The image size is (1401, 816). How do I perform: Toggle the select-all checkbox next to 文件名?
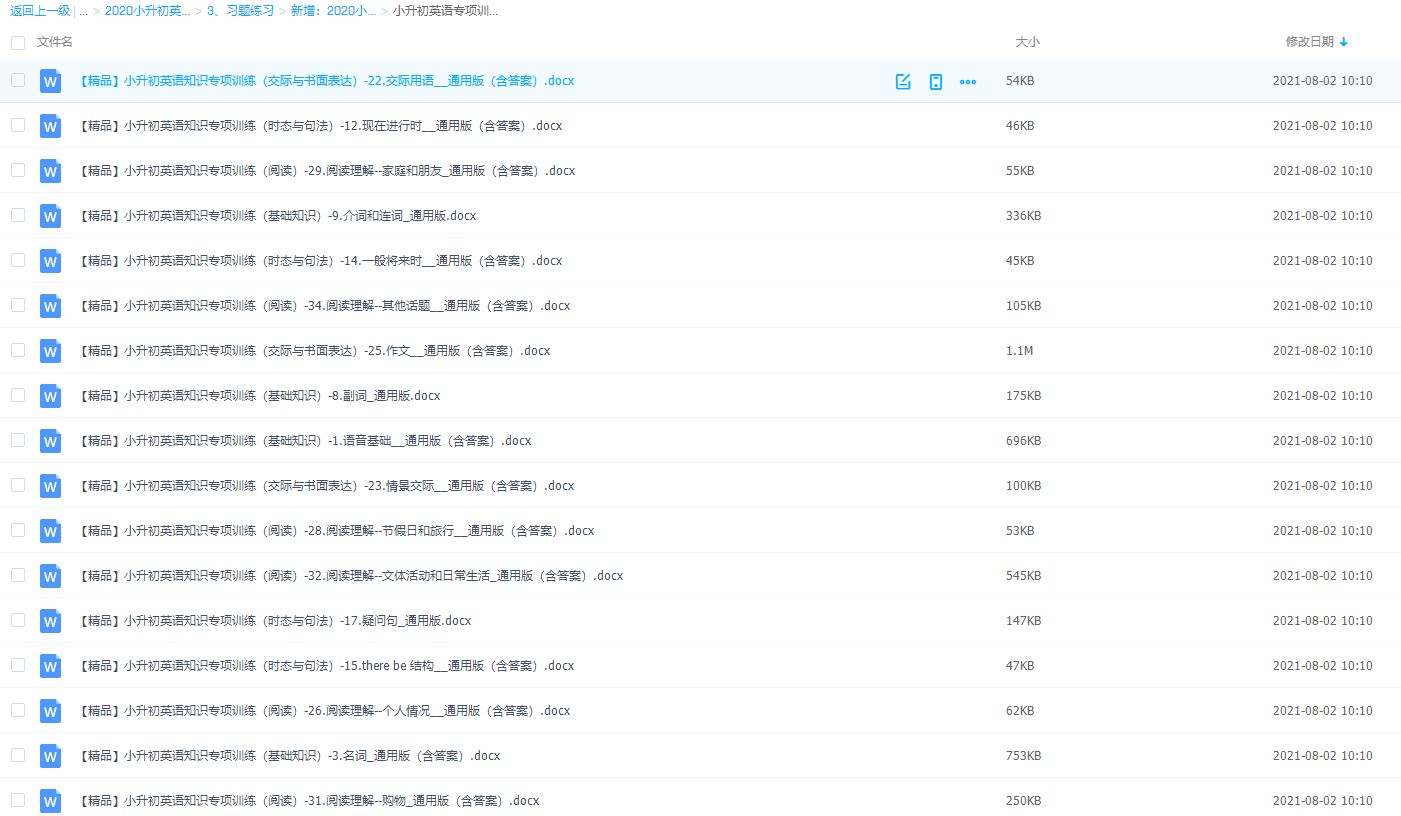18,43
